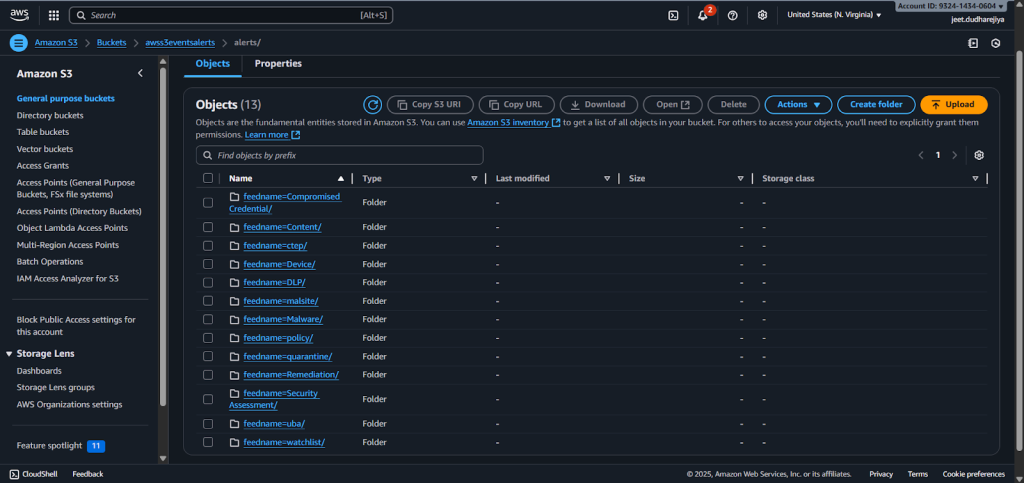Click the Copy S3 URI button
Viewport: 1024px width, 483px height.
coord(430,104)
